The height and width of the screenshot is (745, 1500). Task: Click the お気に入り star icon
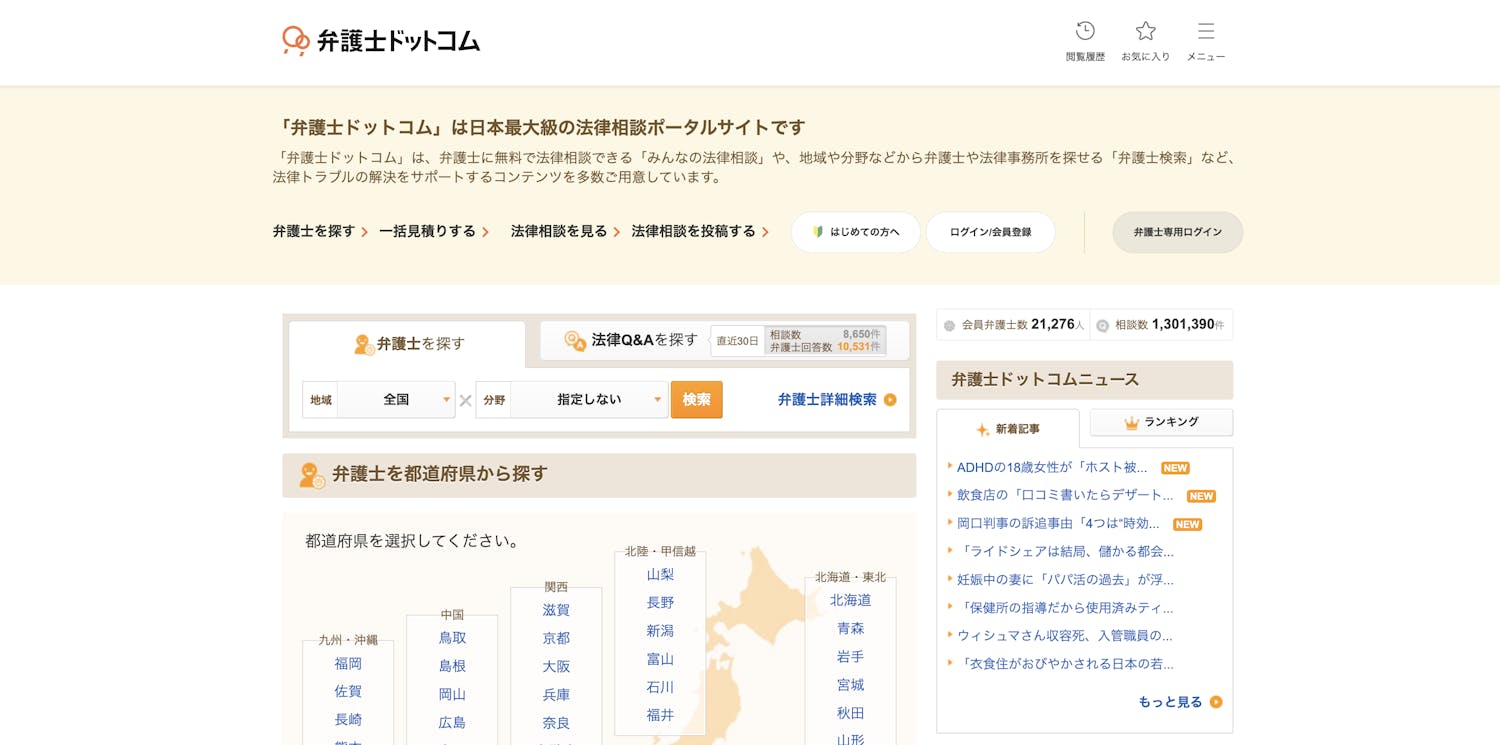point(1145,32)
